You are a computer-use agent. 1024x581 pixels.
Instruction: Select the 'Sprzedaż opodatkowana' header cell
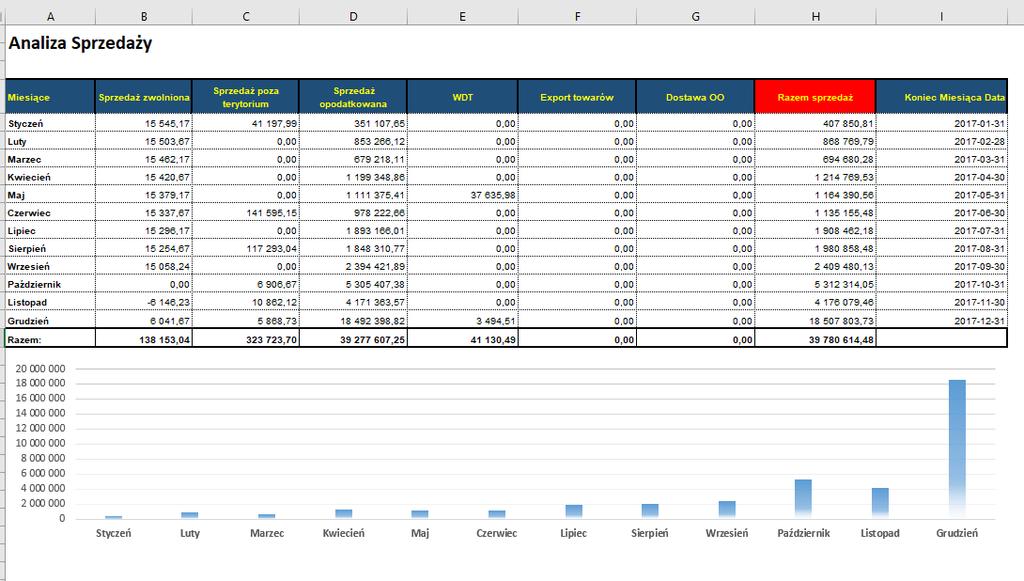click(353, 97)
